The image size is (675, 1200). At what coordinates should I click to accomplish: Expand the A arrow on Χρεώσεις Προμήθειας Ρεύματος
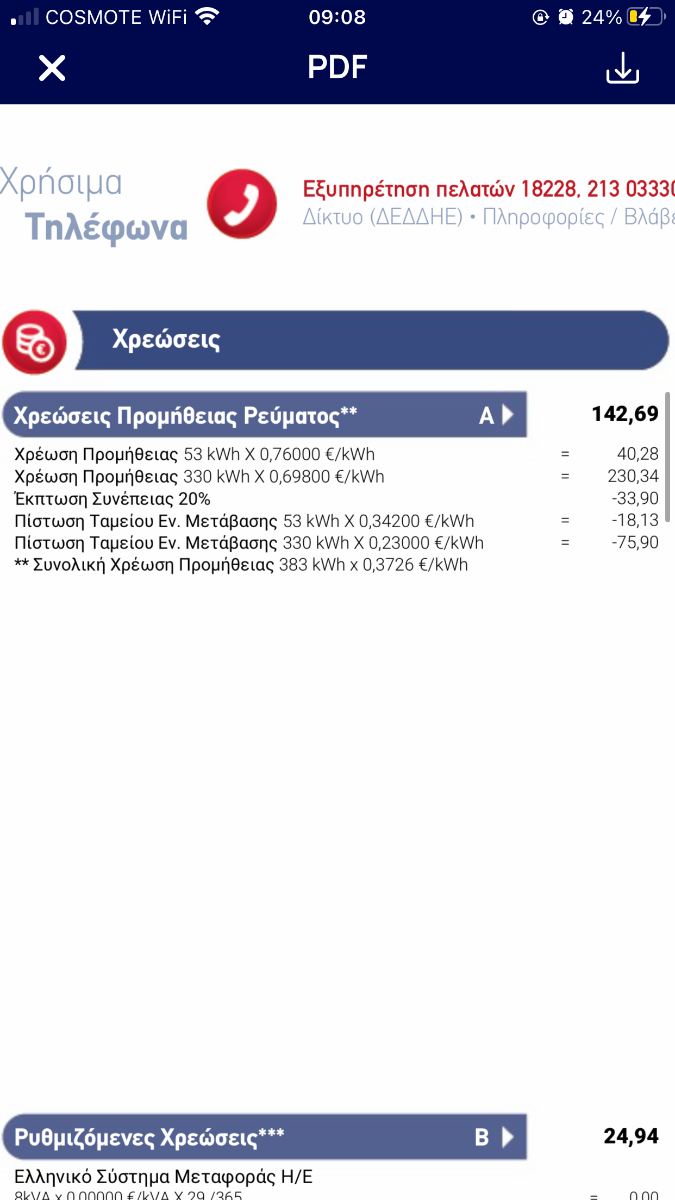coord(496,415)
